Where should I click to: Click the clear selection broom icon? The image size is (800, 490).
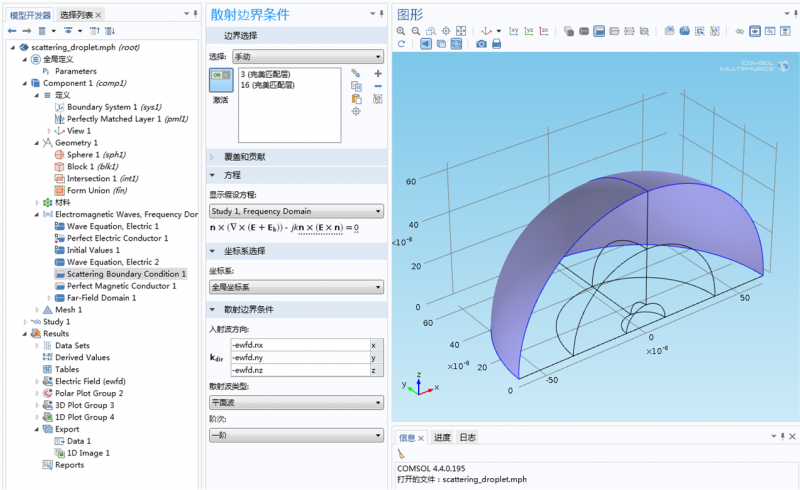pyautogui.click(x=378, y=99)
